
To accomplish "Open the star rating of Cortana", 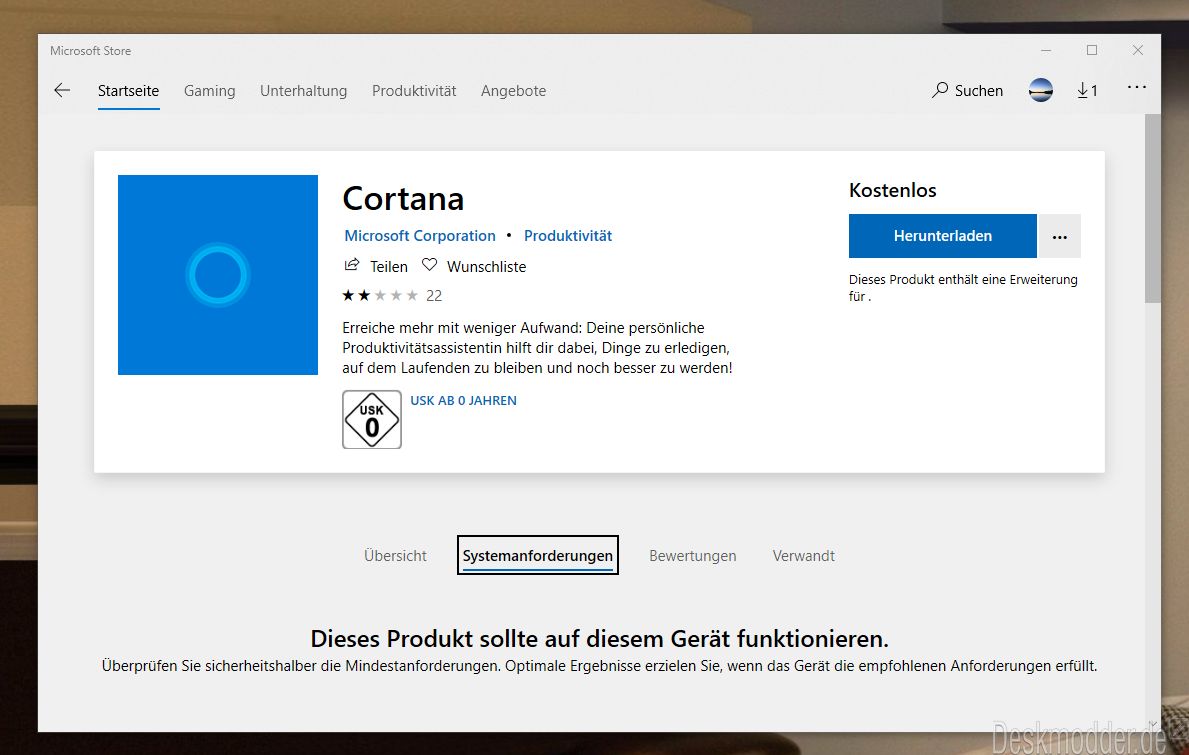I will click(x=380, y=296).
